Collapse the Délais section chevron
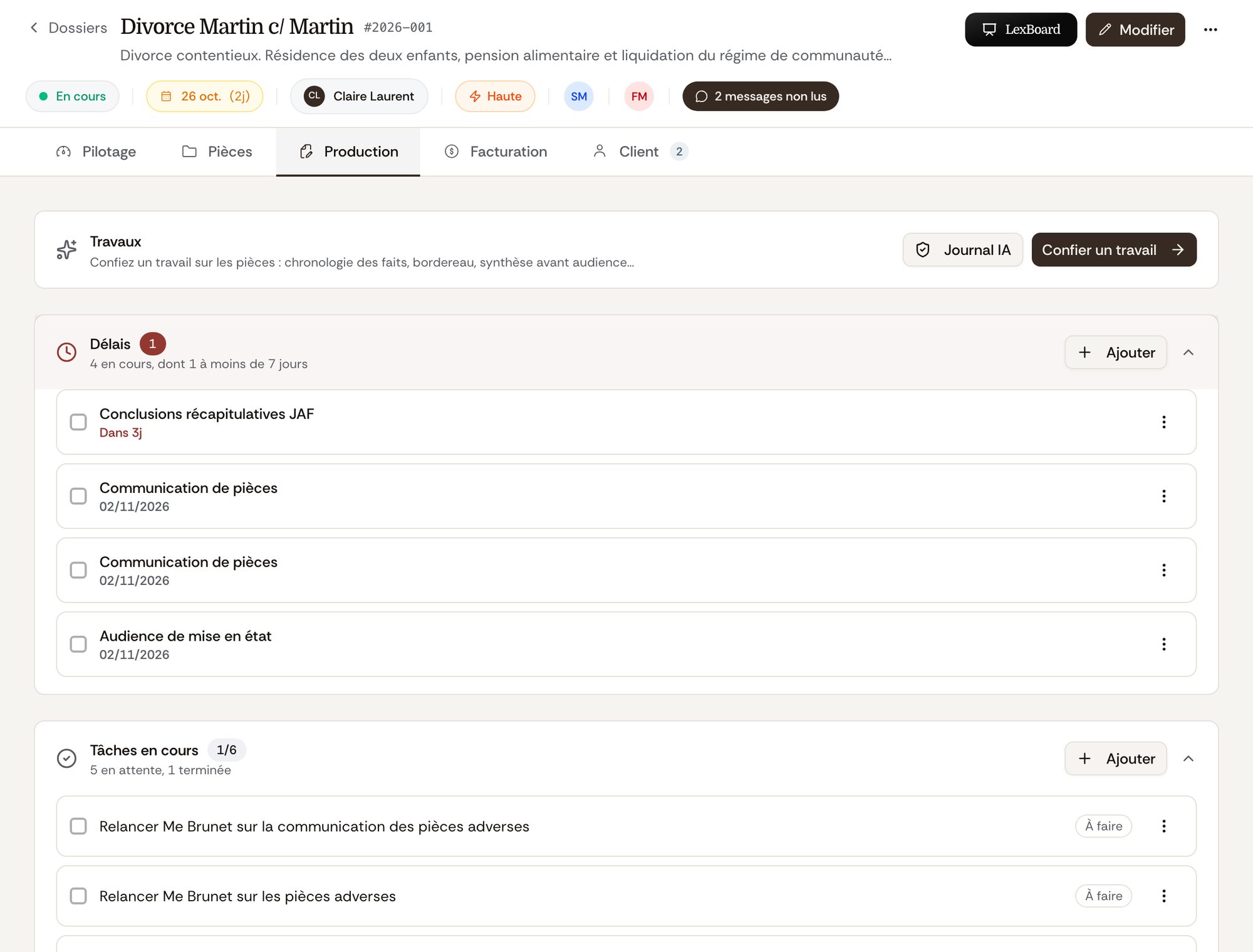 1188,353
